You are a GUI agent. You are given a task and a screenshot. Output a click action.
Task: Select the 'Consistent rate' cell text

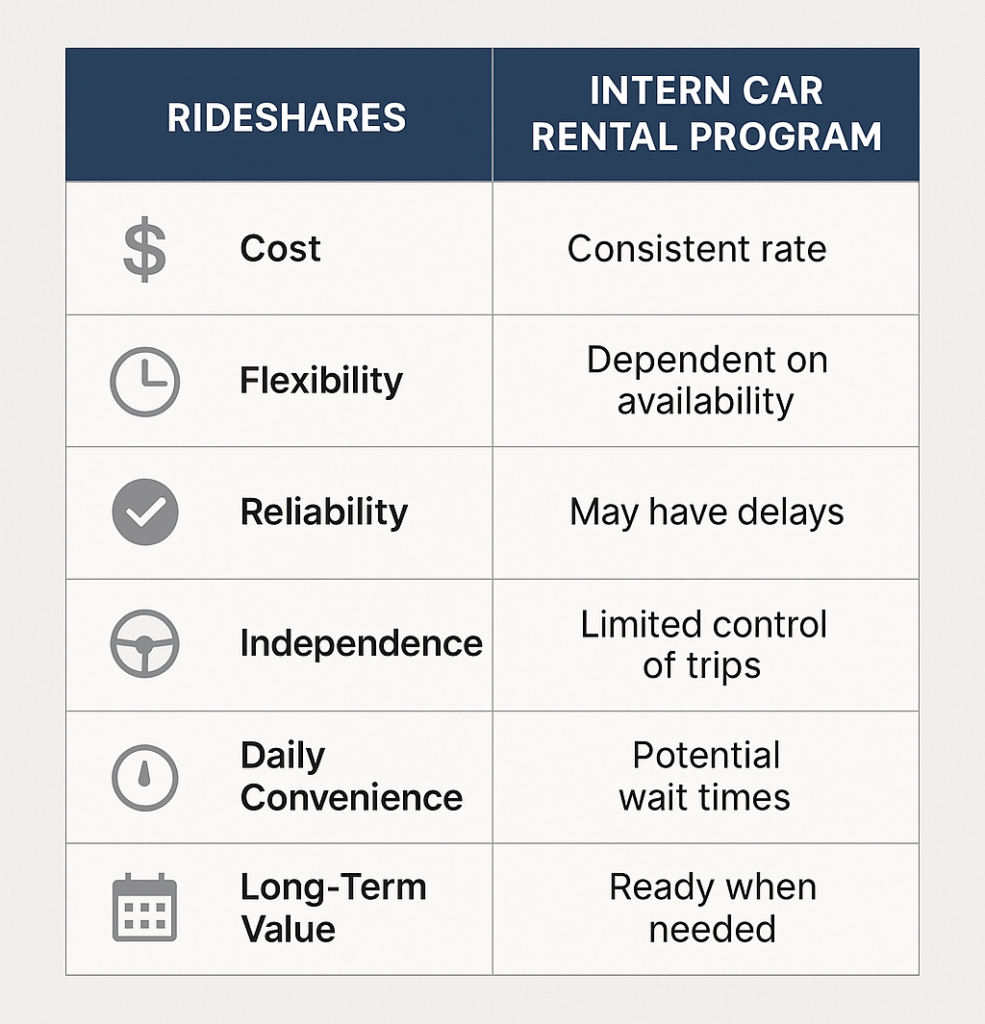(x=697, y=249)
